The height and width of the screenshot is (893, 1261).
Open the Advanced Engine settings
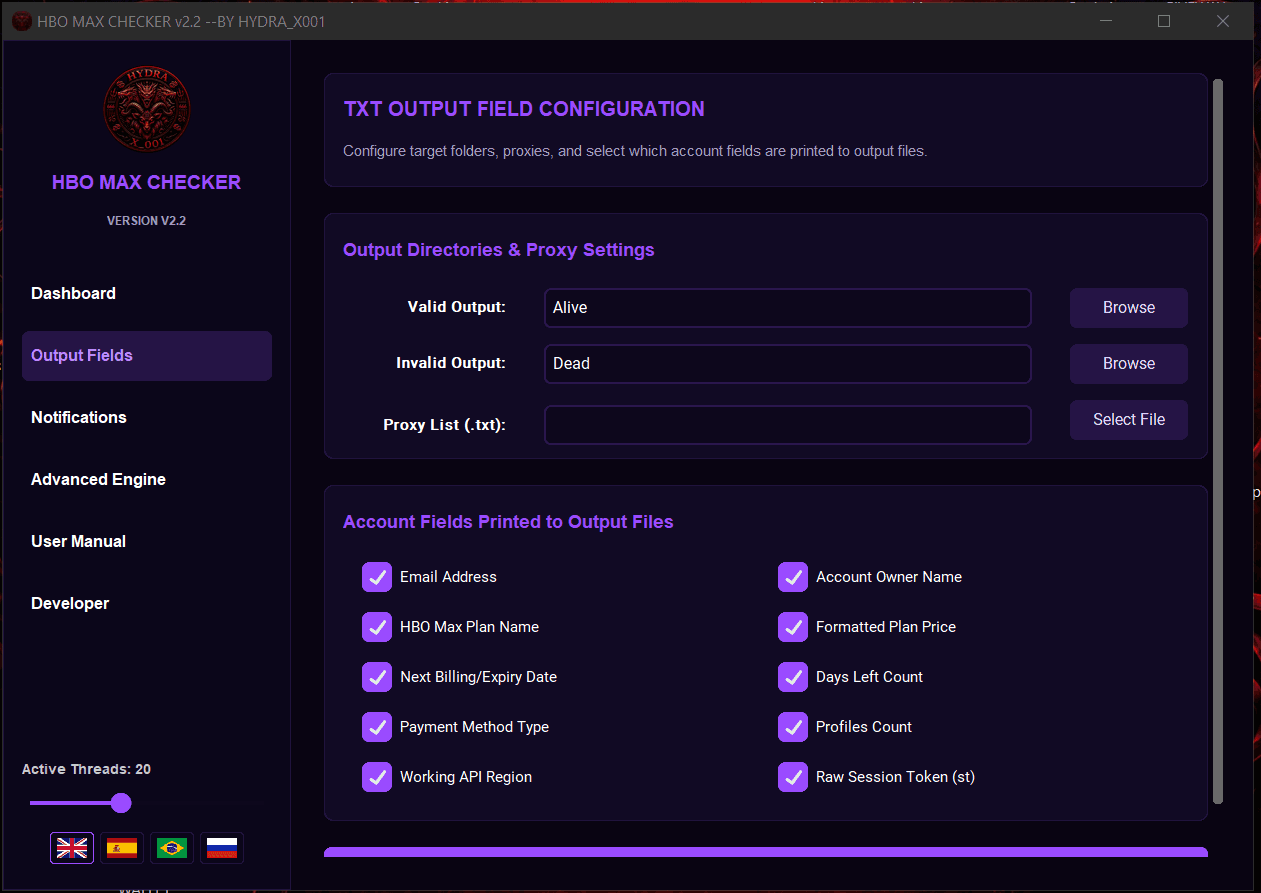[147, 480]
